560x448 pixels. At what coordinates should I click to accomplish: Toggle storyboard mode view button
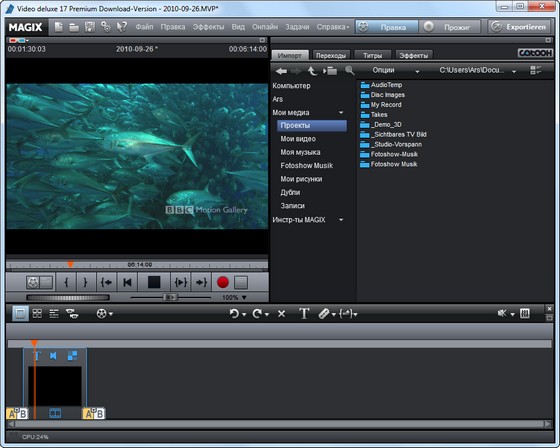tap(20, 314)
